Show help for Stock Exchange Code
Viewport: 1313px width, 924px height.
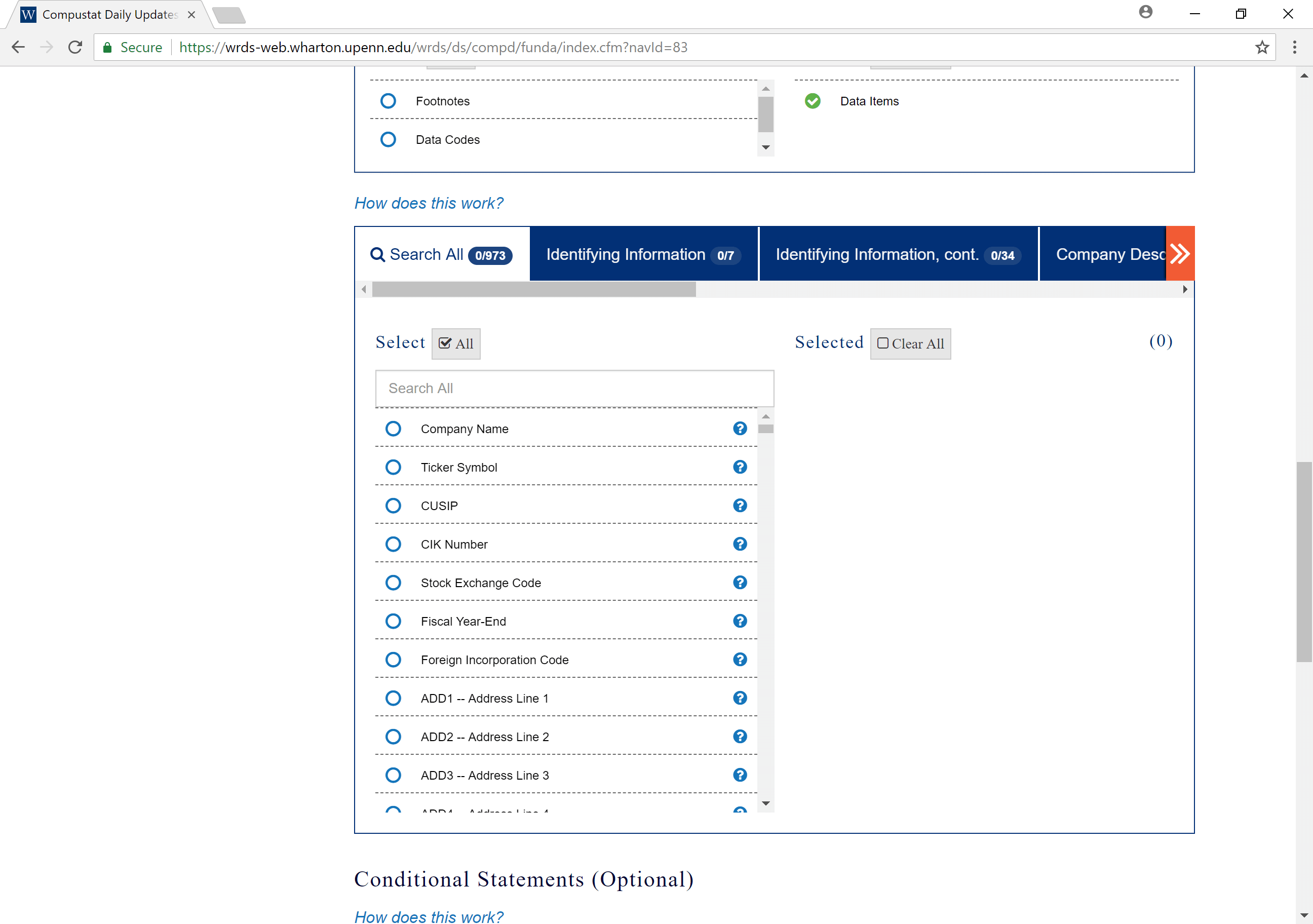tap(740, 582)
